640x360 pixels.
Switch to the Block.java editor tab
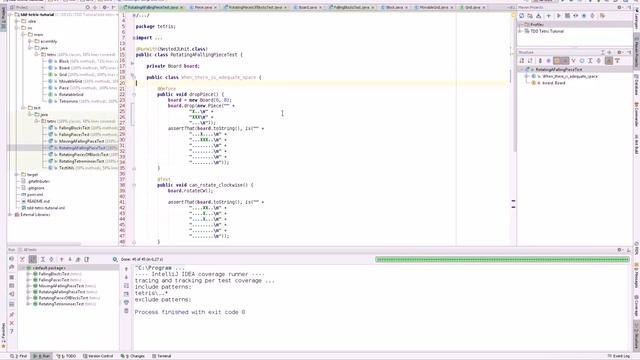point(394,7)
